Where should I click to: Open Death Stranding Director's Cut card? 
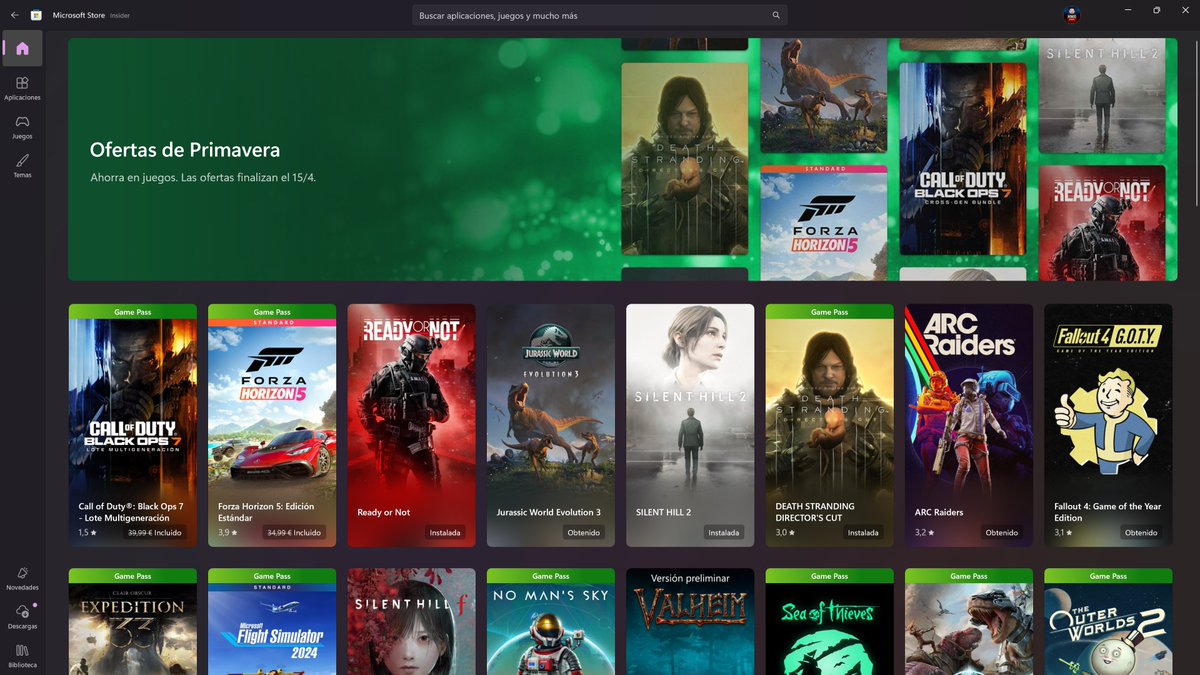830,425
